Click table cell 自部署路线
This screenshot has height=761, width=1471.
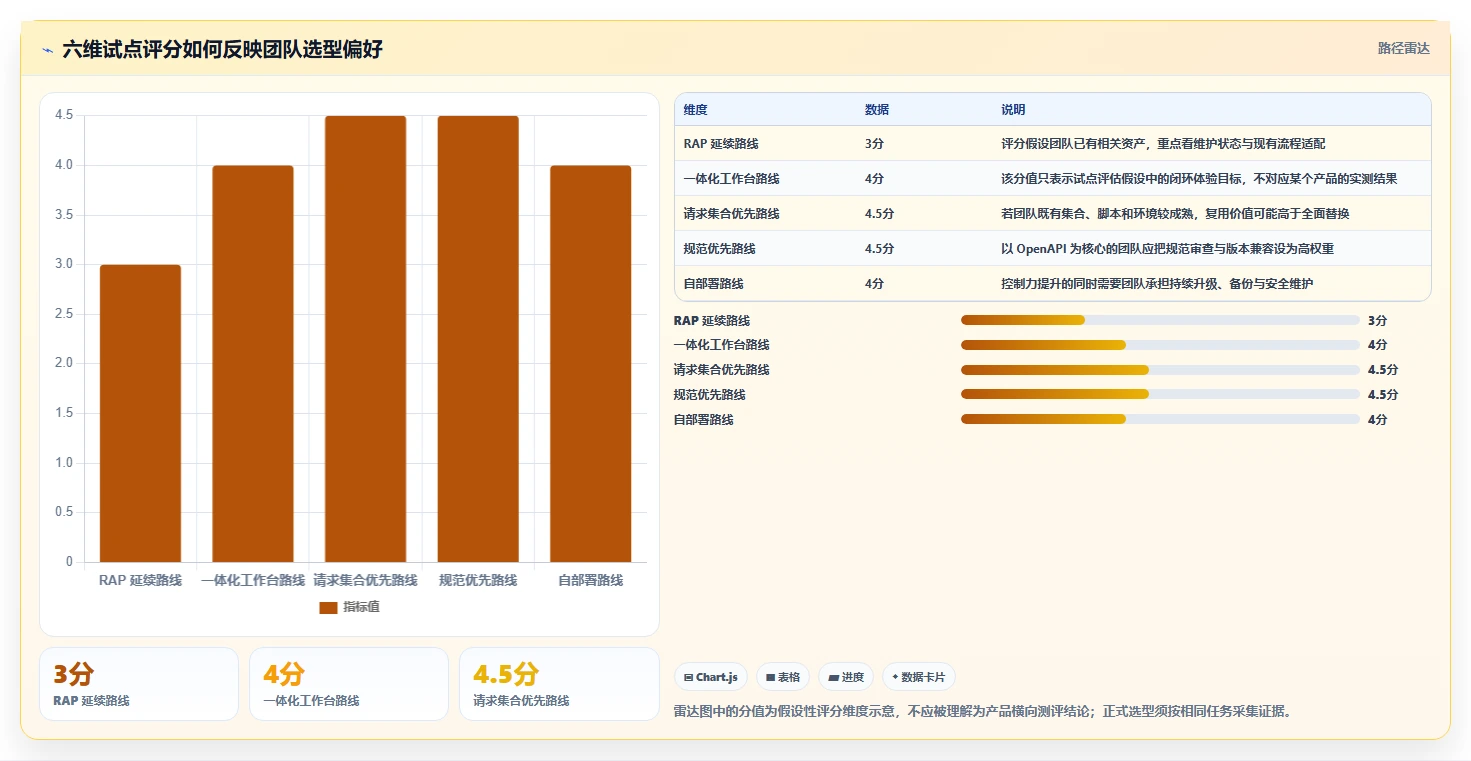(714, 284)
